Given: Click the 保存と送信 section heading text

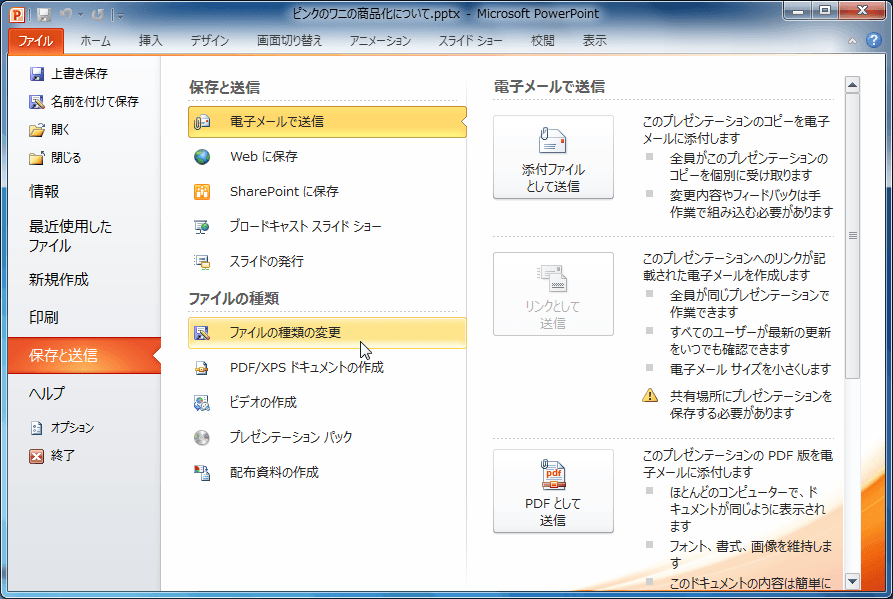Looking at the screenshot, I should [224, 87].
